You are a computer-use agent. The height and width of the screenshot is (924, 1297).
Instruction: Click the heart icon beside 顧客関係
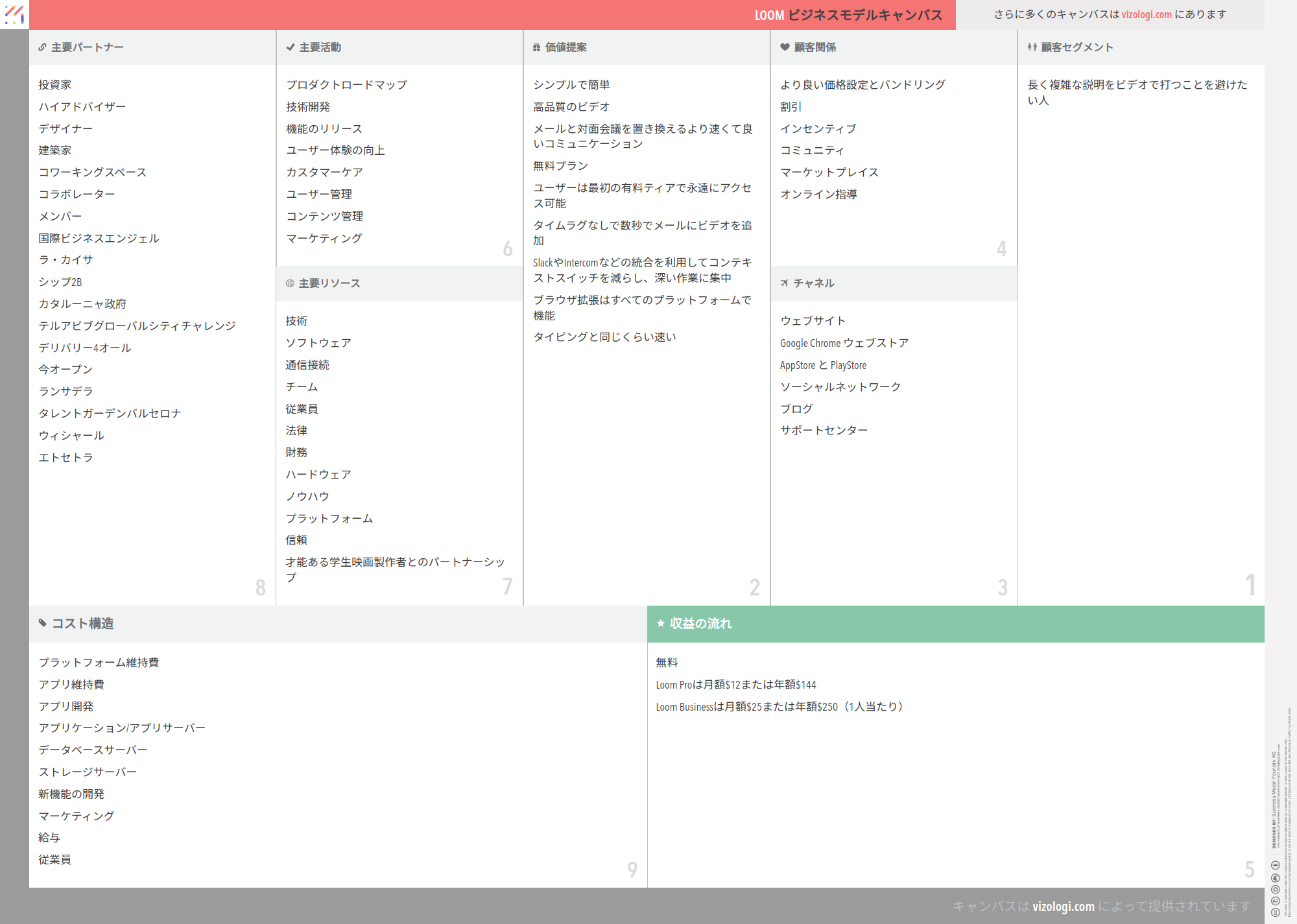click(x=785, y=47)
